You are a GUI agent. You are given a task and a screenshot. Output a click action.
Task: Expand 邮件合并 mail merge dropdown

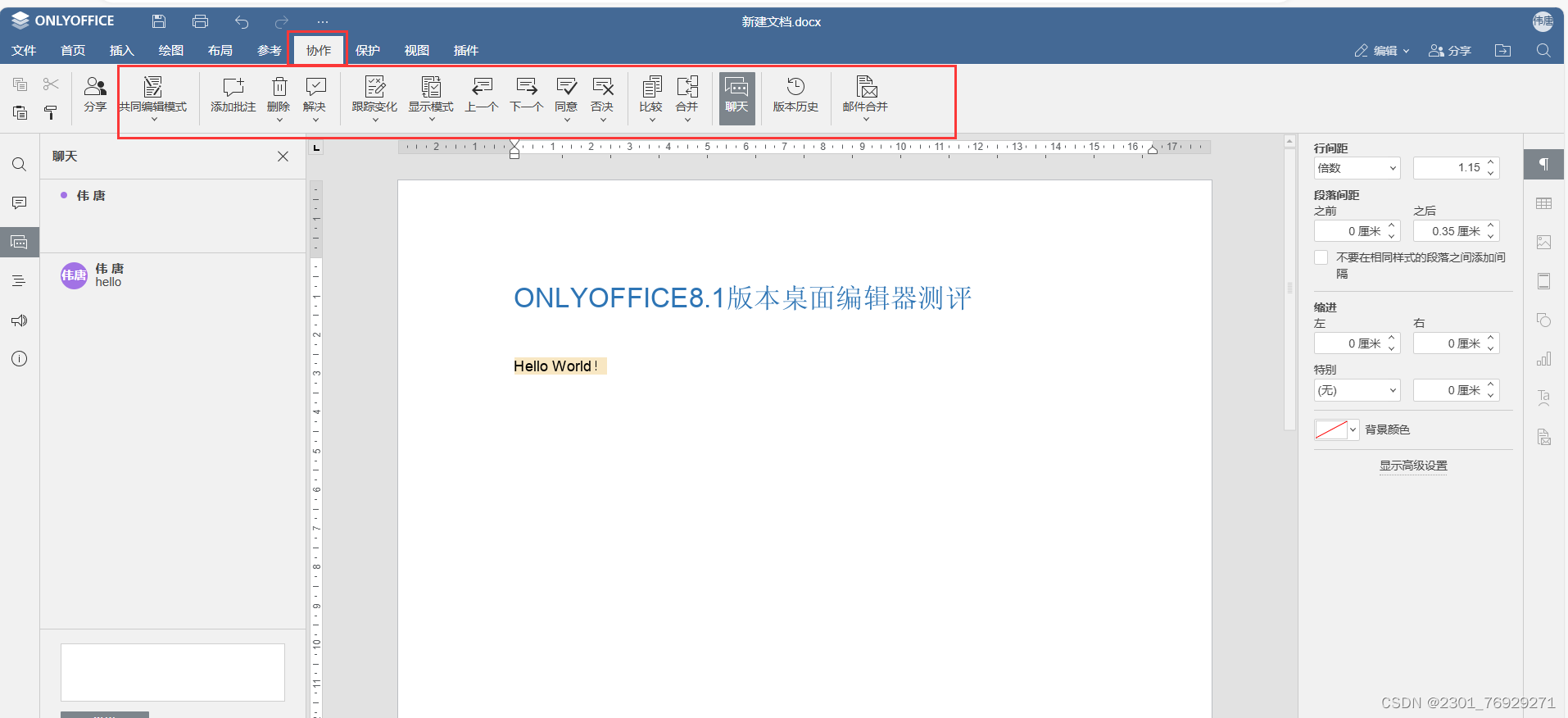(x=866, y=120)
